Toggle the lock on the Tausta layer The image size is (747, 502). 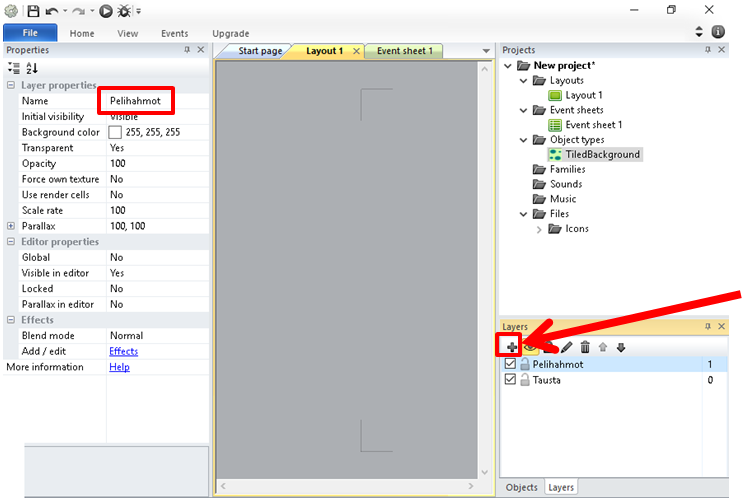[x=524, y=380]
